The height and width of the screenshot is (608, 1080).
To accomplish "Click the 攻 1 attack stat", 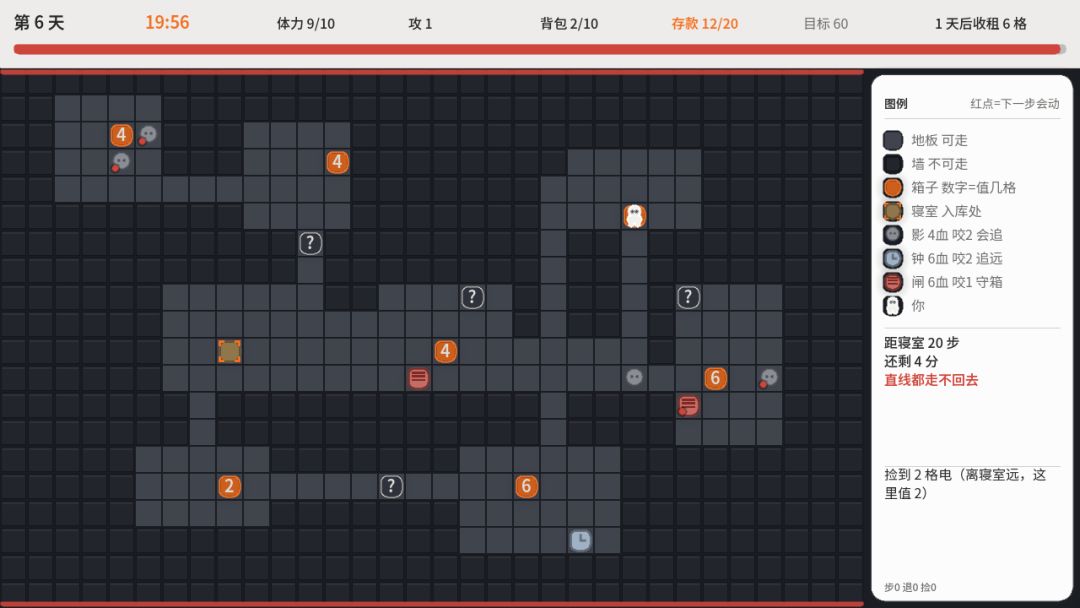I will 420,23.
